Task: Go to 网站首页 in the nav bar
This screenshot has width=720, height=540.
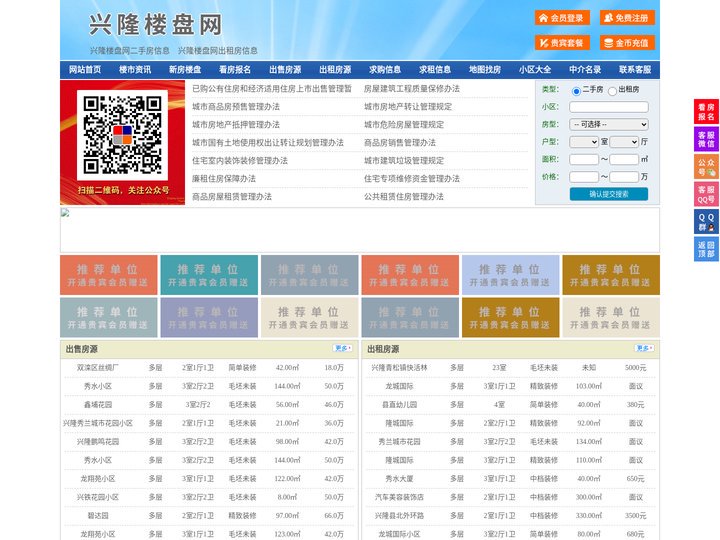Action: (85, 70)
